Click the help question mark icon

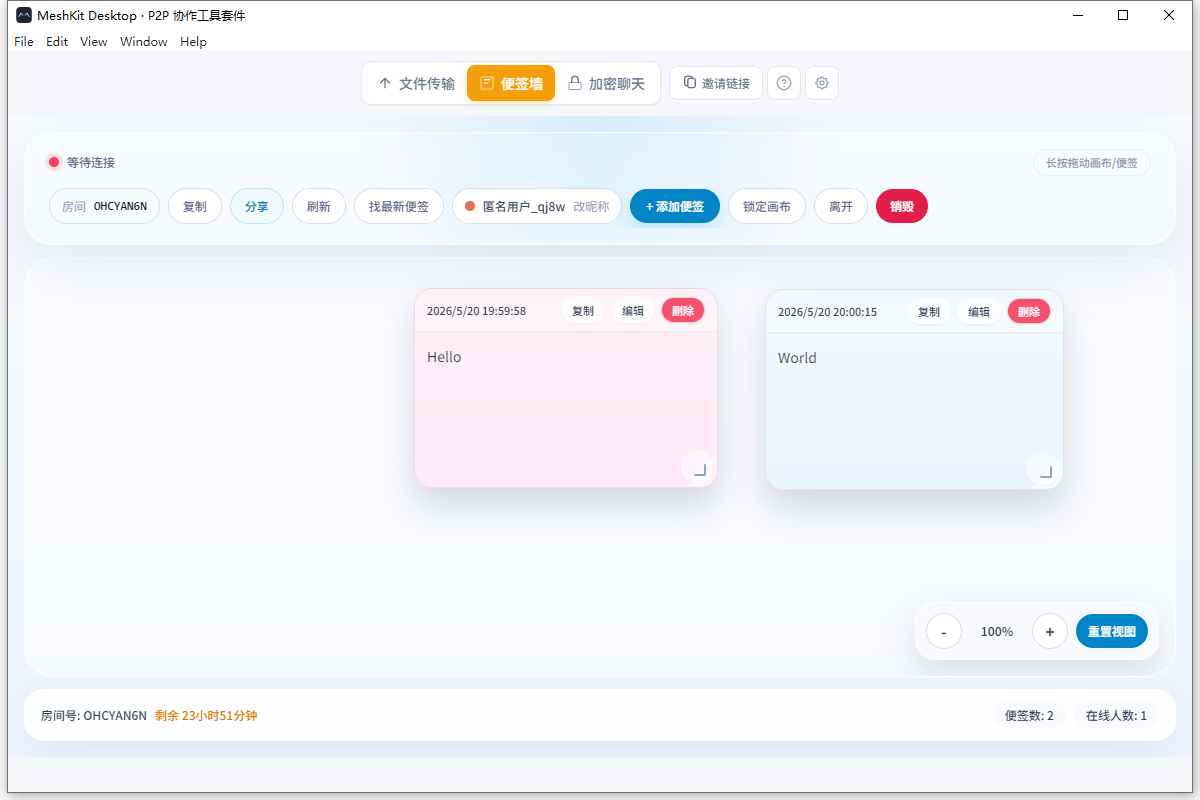tap(784, 83)
